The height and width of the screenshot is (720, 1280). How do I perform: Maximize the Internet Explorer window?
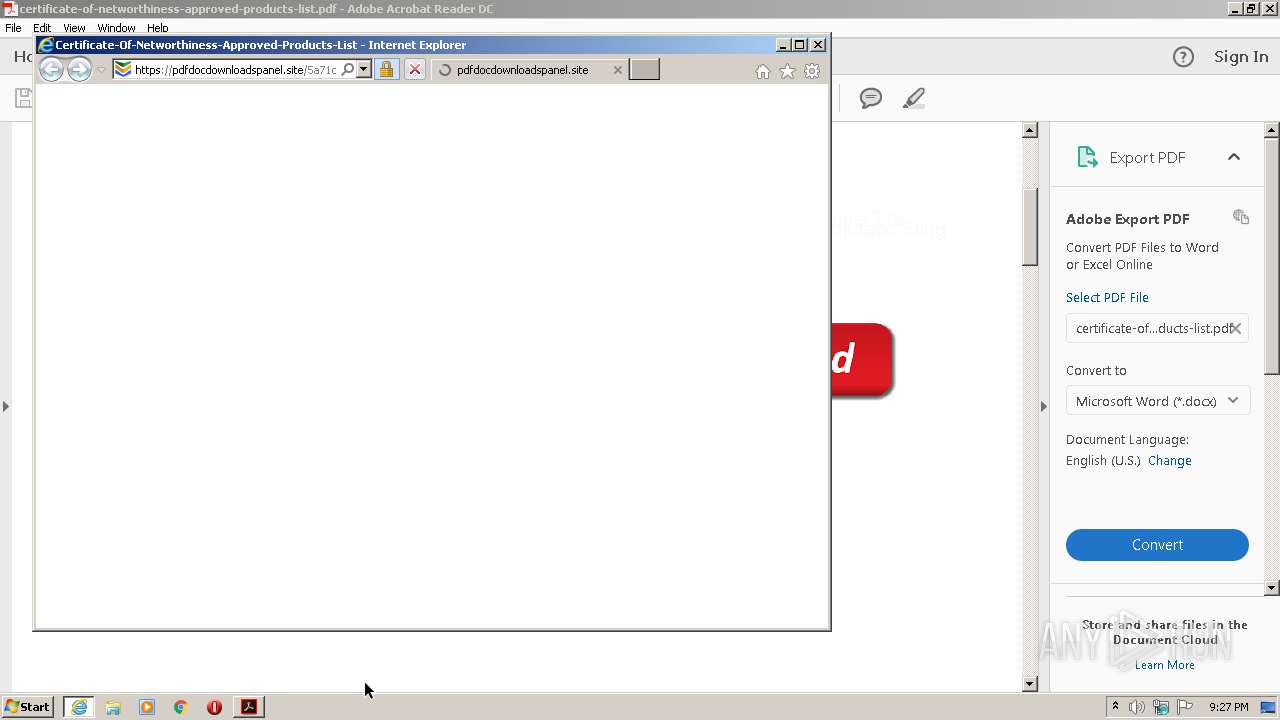pyautogui.click(x=799, y=45)
